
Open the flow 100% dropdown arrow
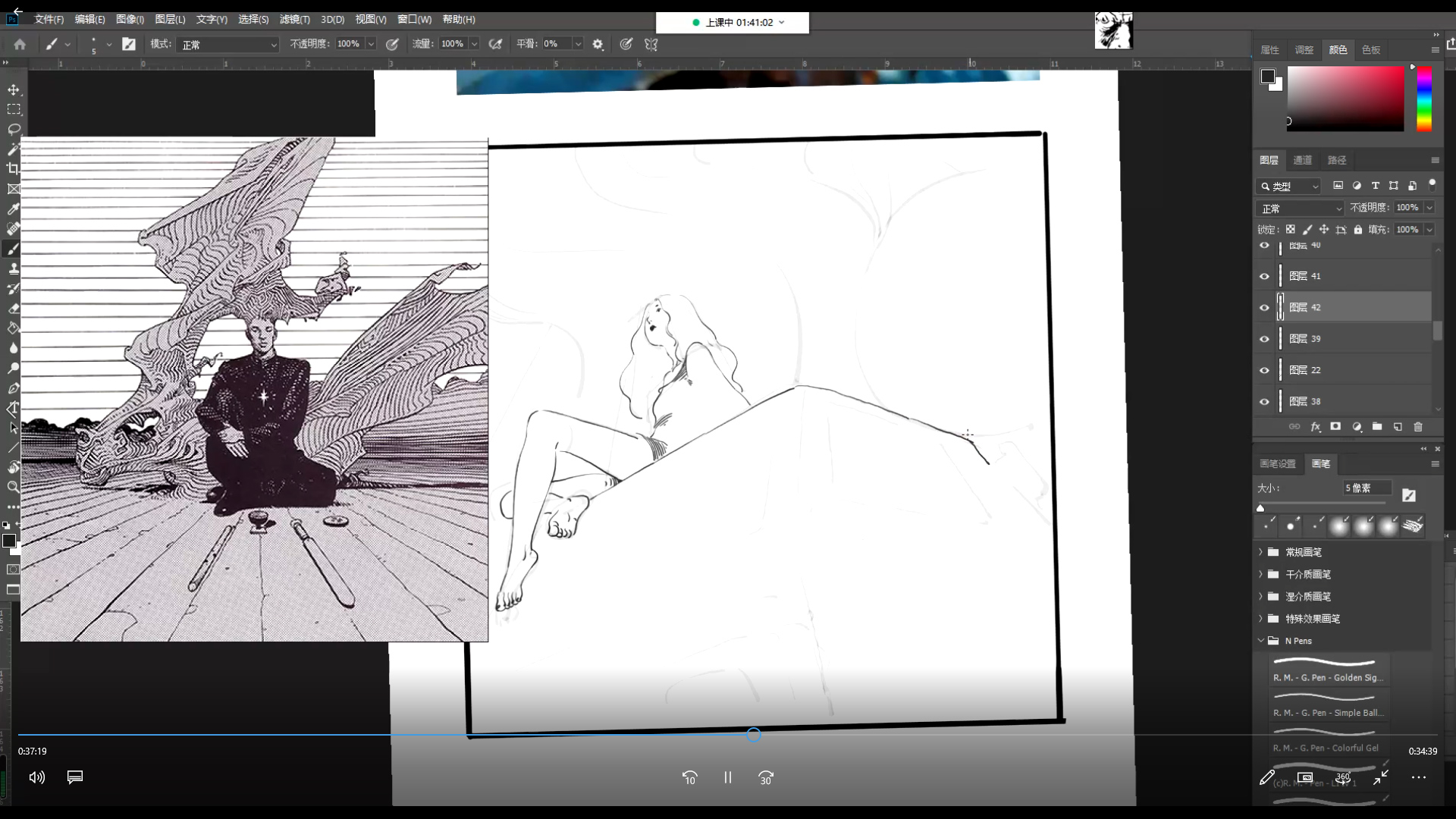tap(474, 44)
